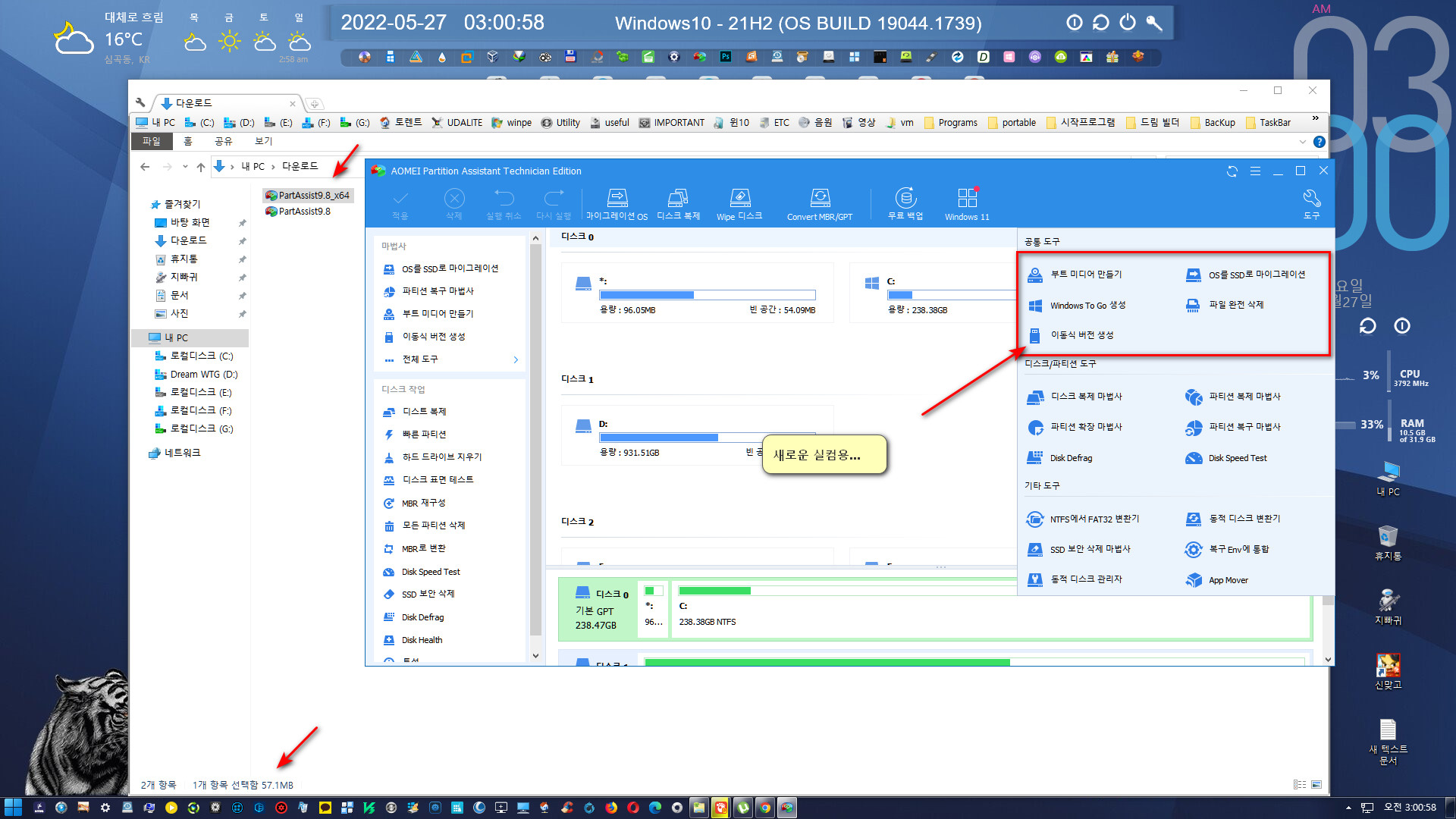Show more bookmark folders chevron
The image size is (1456, 819).
(x=1316, y=118)
